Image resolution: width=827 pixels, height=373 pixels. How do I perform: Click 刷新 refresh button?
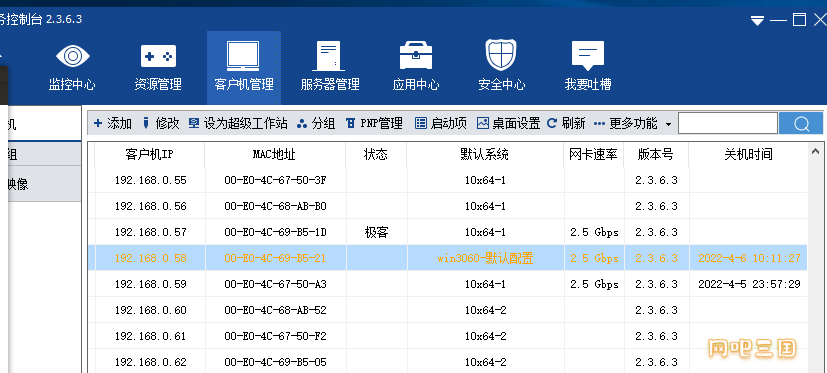click(x=566, y=123)
